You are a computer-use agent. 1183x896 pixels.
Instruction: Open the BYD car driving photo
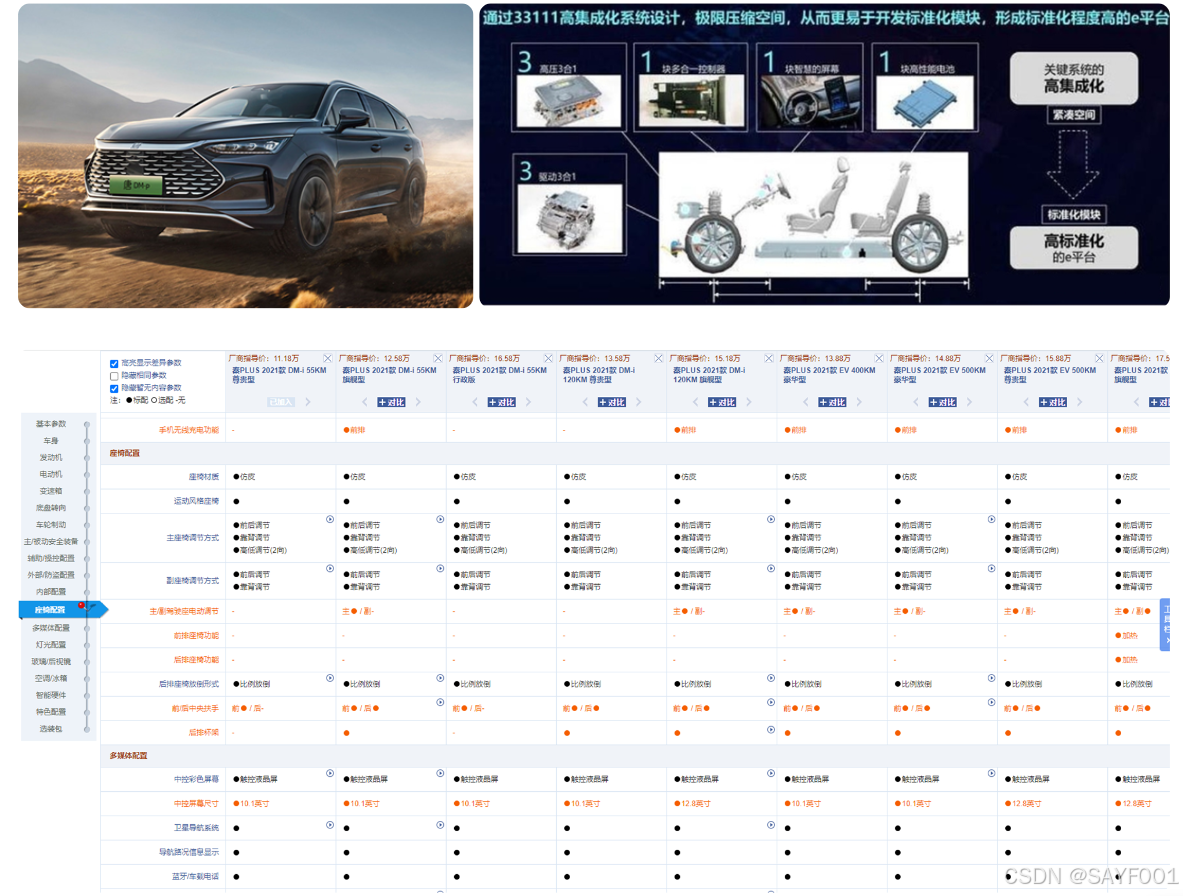[245, 155]
